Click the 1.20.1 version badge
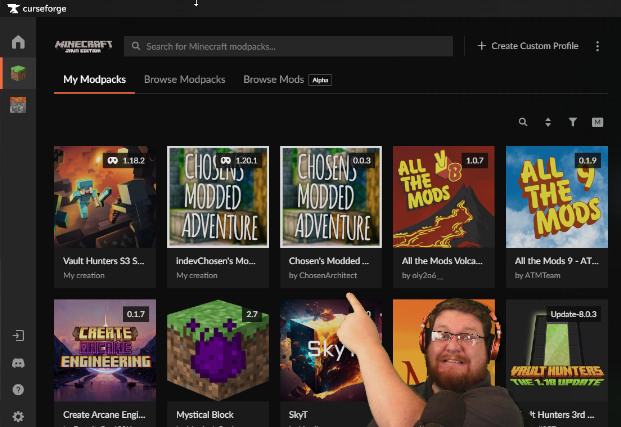The width and height of the screenshot is (621, 427). click(x=239, y=160)
